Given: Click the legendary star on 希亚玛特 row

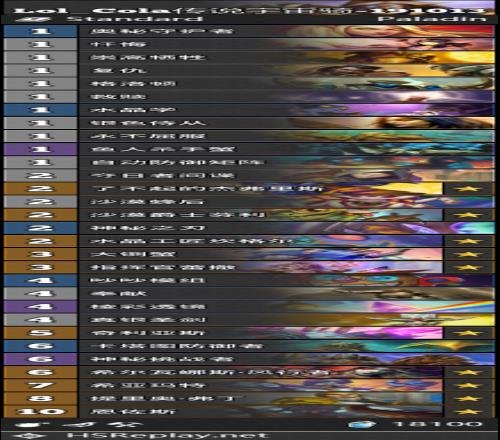Looking at the screenshot, I should click(468, 385).
